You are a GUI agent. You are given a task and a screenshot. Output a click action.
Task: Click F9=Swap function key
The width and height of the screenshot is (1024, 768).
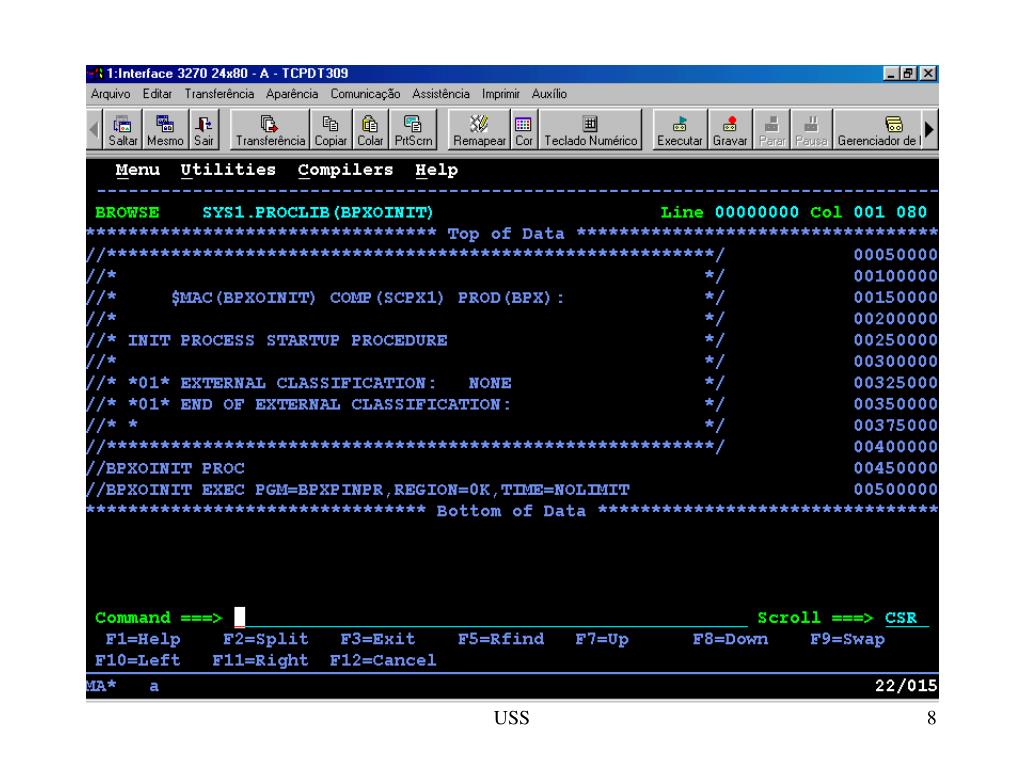click(x=848, y=639)
